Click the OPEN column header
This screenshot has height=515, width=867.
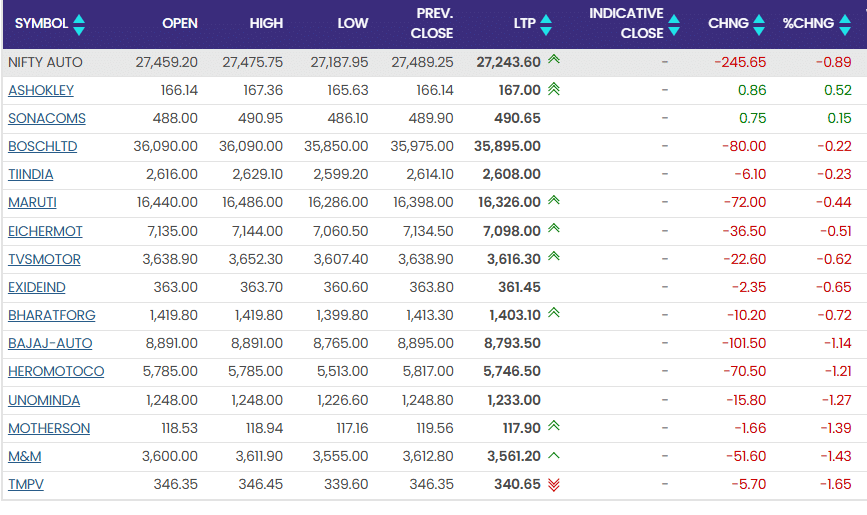[x=179, y=23]
